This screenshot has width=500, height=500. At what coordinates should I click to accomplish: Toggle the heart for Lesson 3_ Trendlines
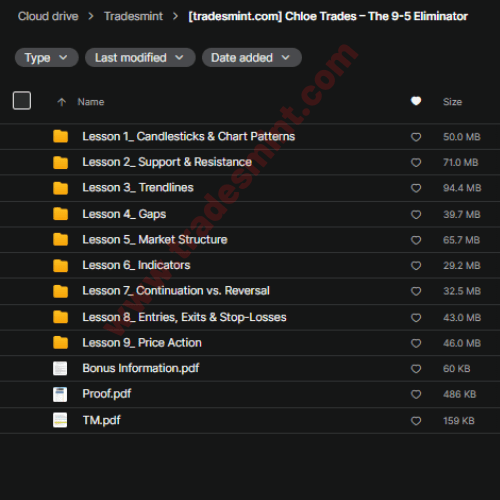pos(416,188)
